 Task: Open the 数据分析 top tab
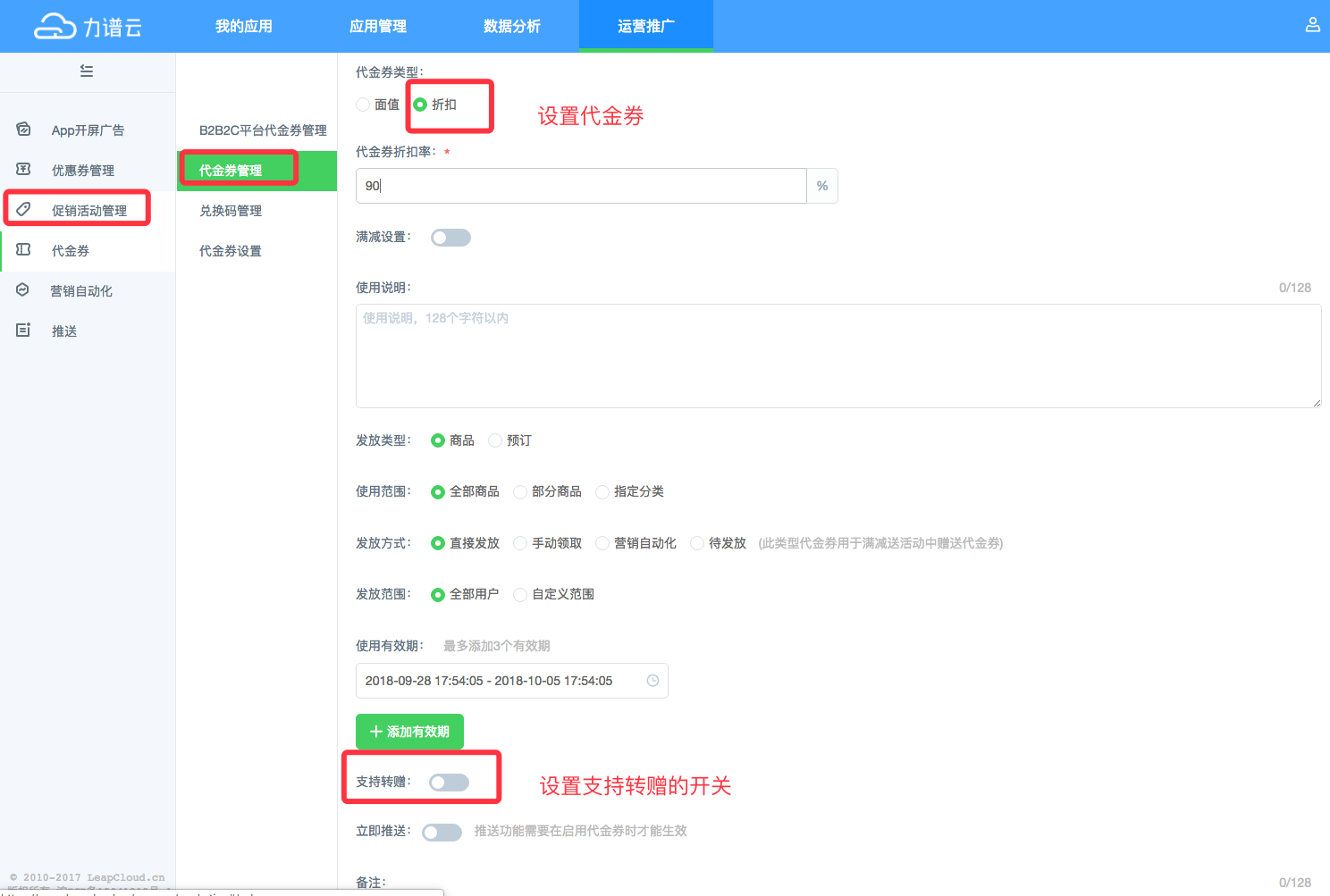coord(512,26)
